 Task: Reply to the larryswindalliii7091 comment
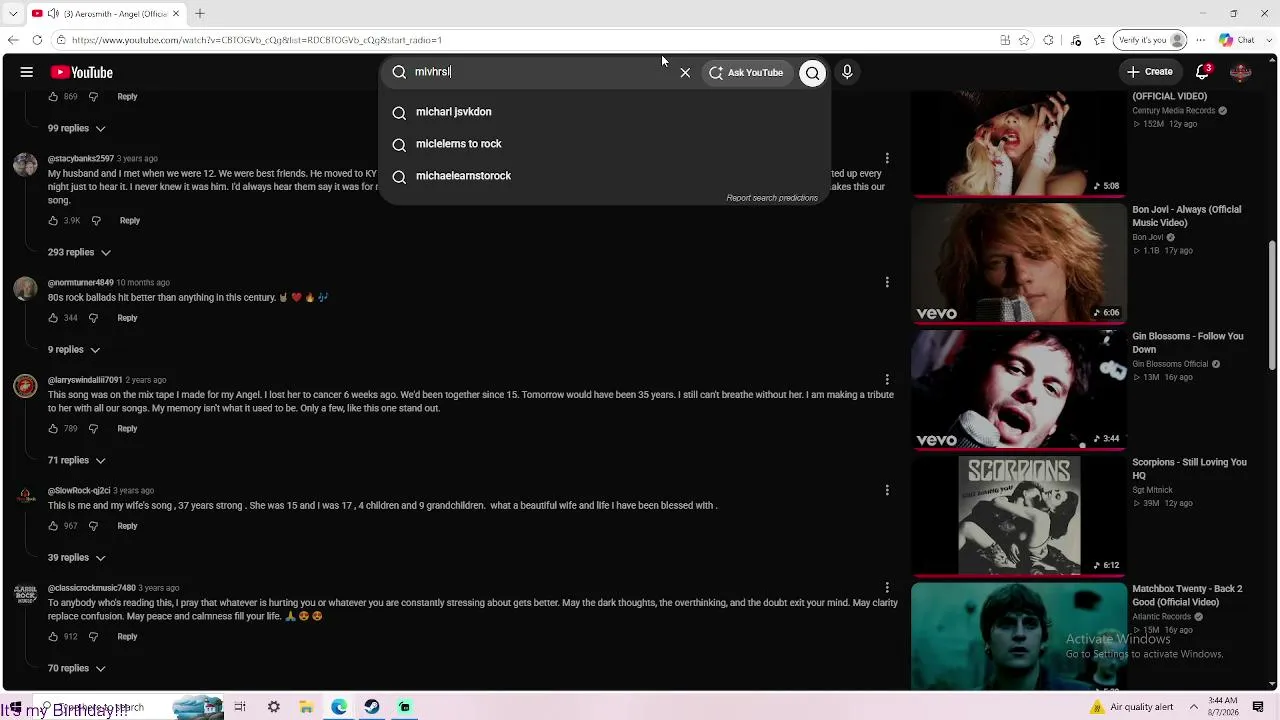pyautogui.click(x=127, y=428)
